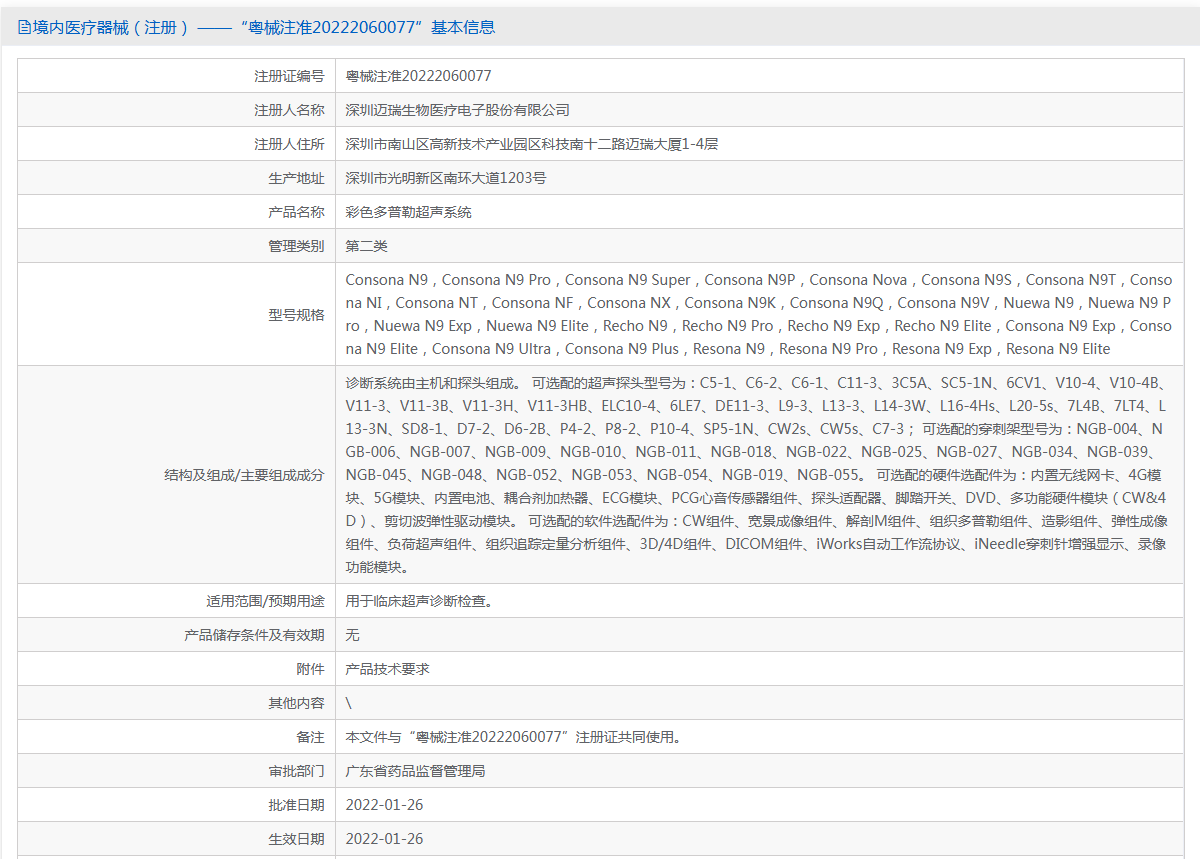Click the 批准日期 label
Screen dimensions: 1200x859
[296, 805]
